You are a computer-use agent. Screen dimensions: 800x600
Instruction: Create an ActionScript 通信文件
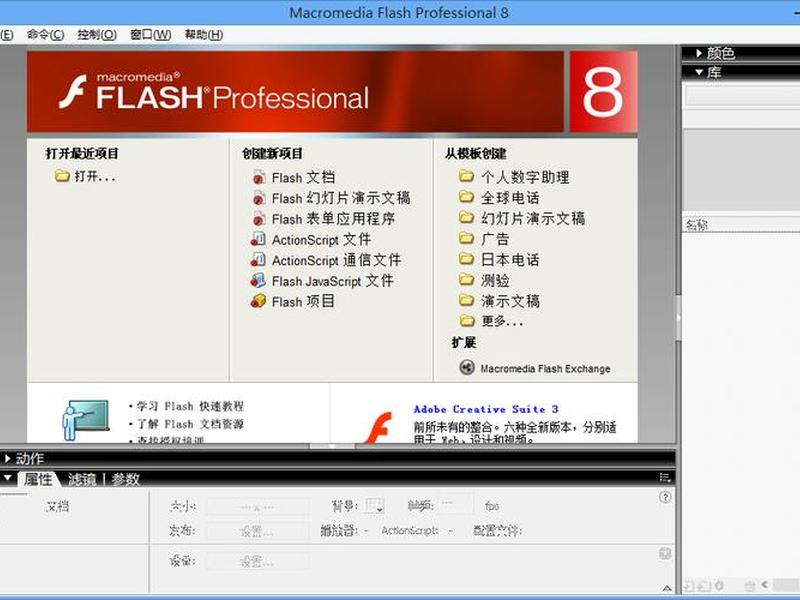pyautogui.click(x=336, y=260)
